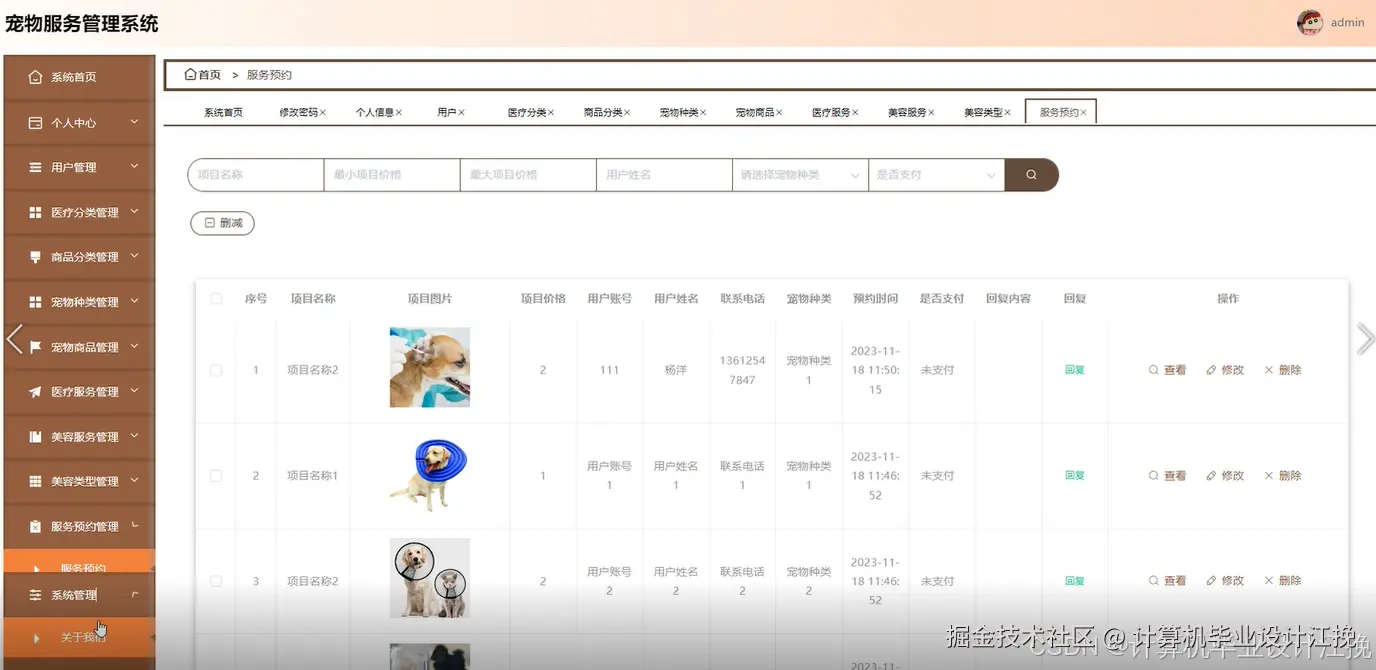The image size is (1376, 670).
Task: Expand 商品分类管理 using its chevron
Action: coord(134,256)
